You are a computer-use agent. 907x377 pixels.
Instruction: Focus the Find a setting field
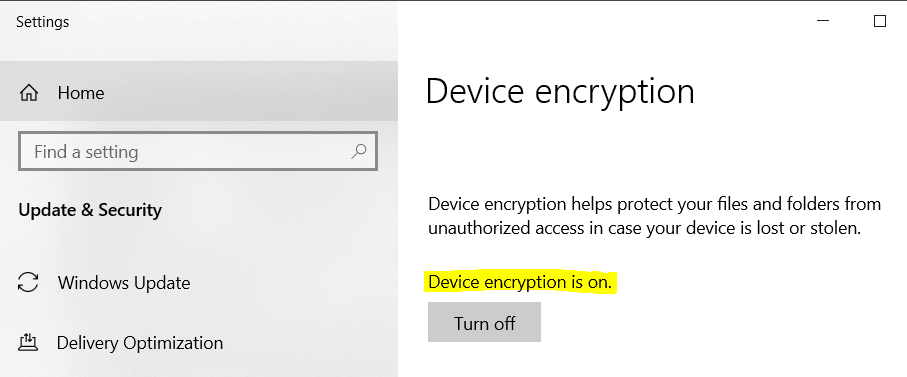click(x=198, y=151)
